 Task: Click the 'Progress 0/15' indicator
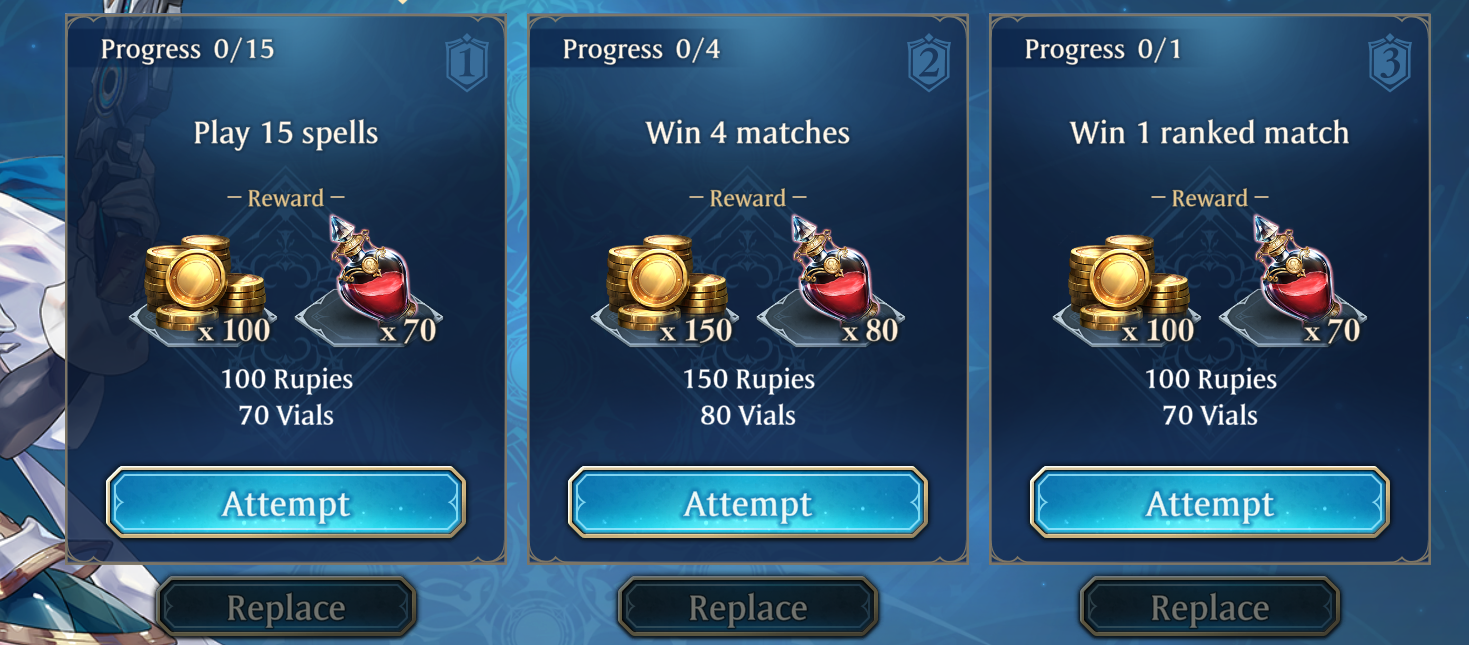click(187, 49)
